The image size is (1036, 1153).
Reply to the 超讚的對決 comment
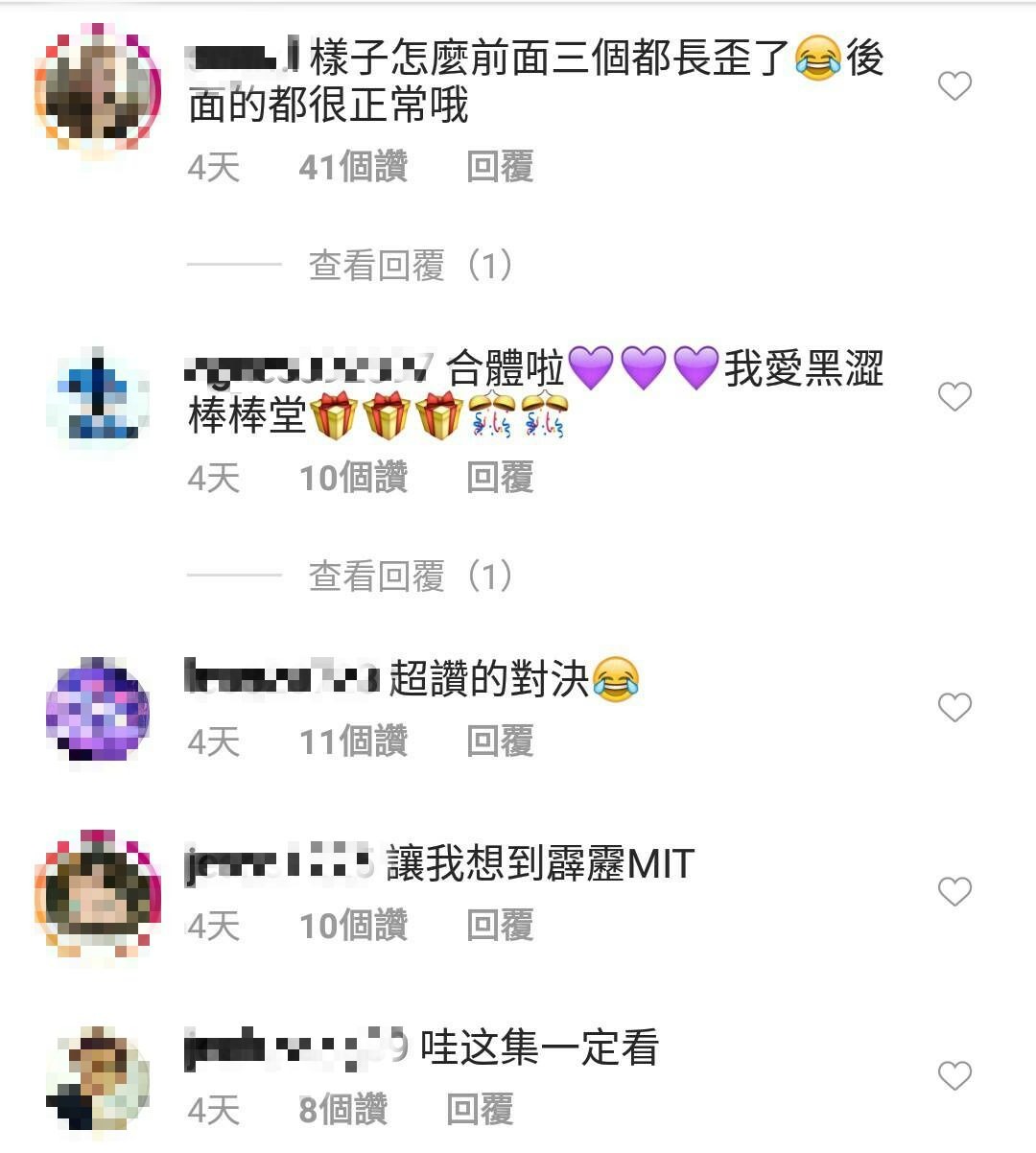point(500,741)
